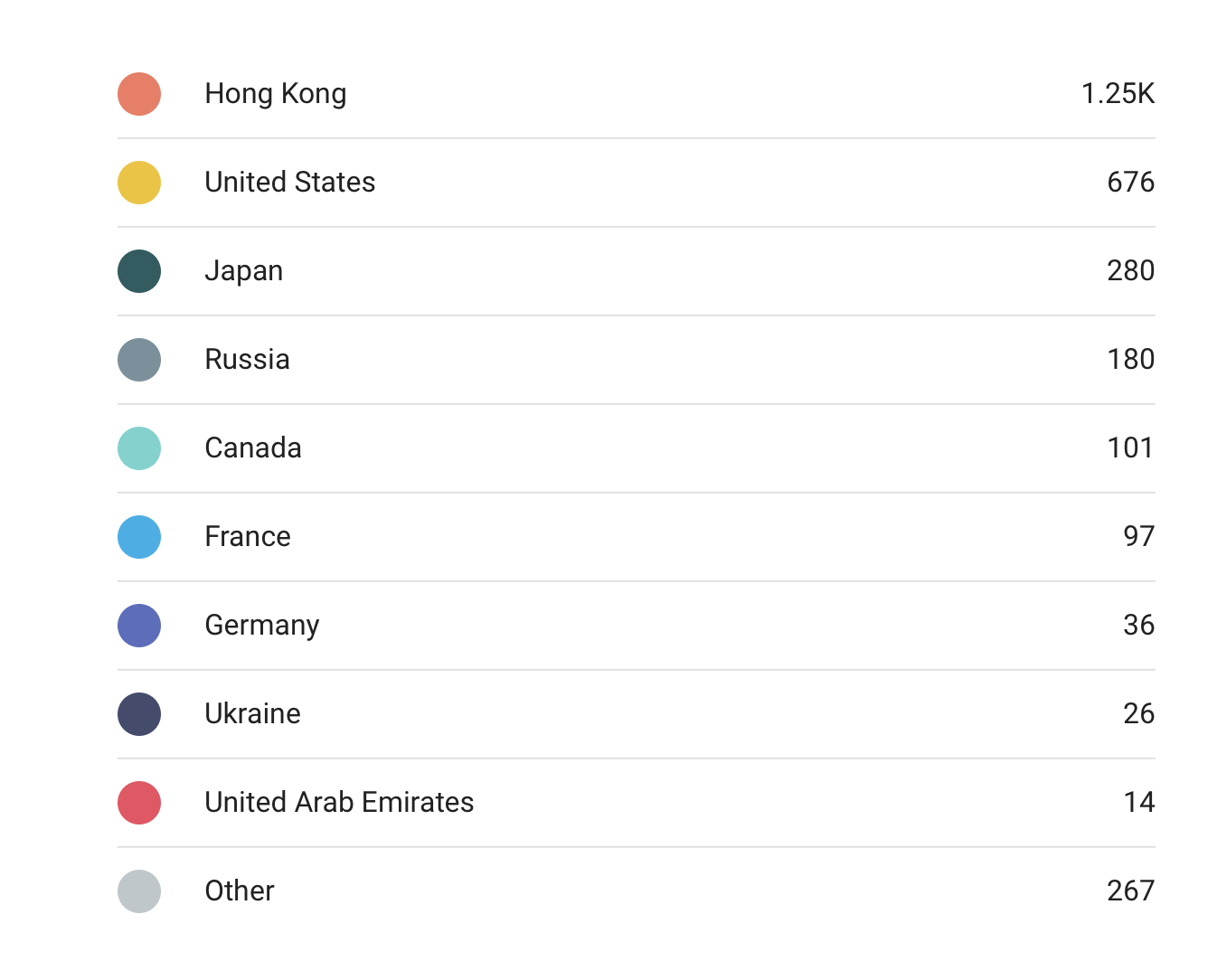
Task: Click the Russia legend label
Action: tap(248, 360)
